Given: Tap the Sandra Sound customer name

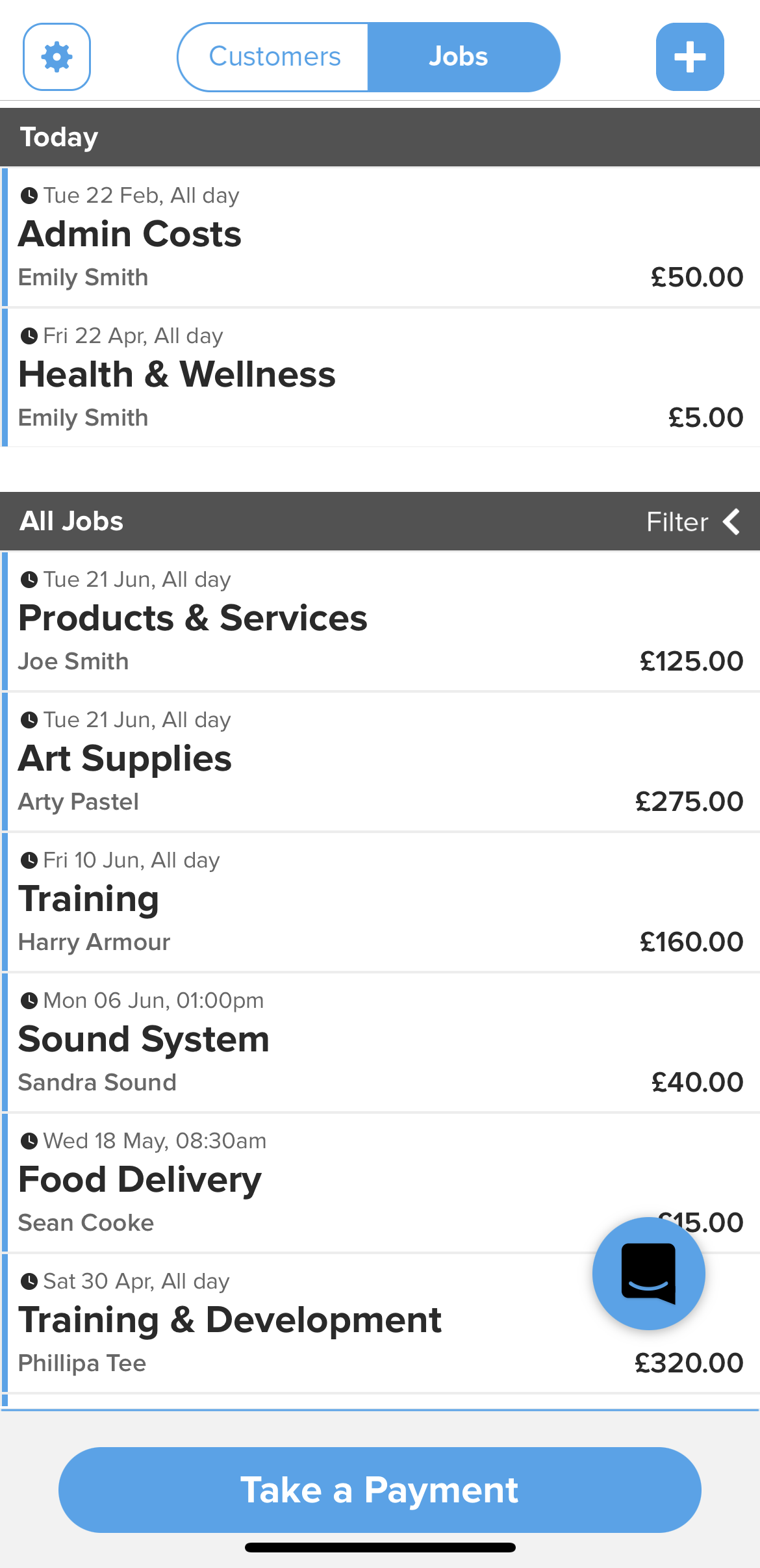Looking at the screenshot, I should coord(97,1083).
